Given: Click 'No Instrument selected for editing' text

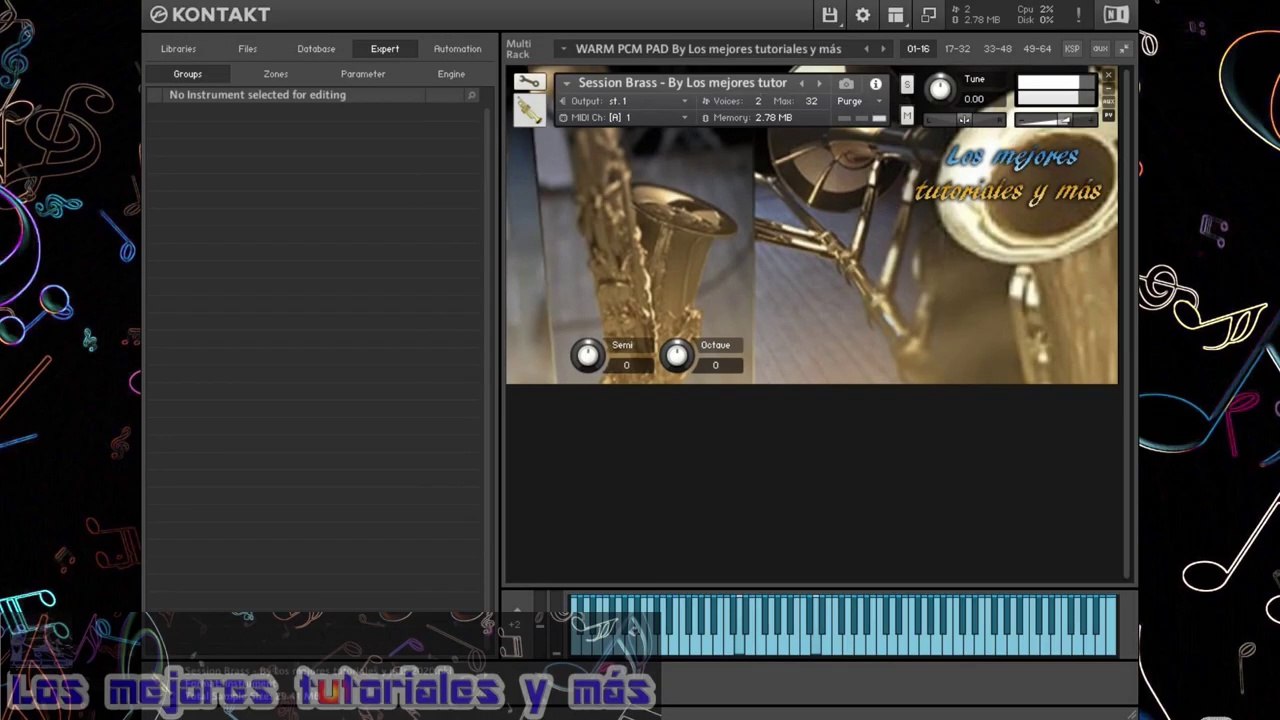Looking at the screenshot, I should [x=258, y=95].
